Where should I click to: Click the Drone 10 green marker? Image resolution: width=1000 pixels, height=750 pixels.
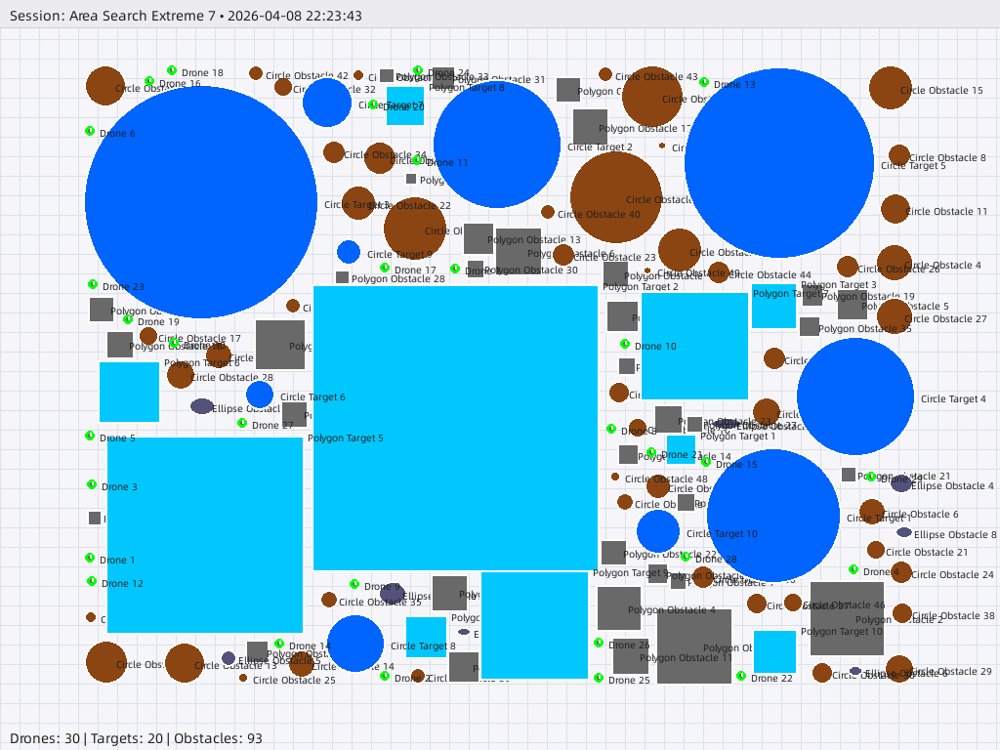pos(625,344)
